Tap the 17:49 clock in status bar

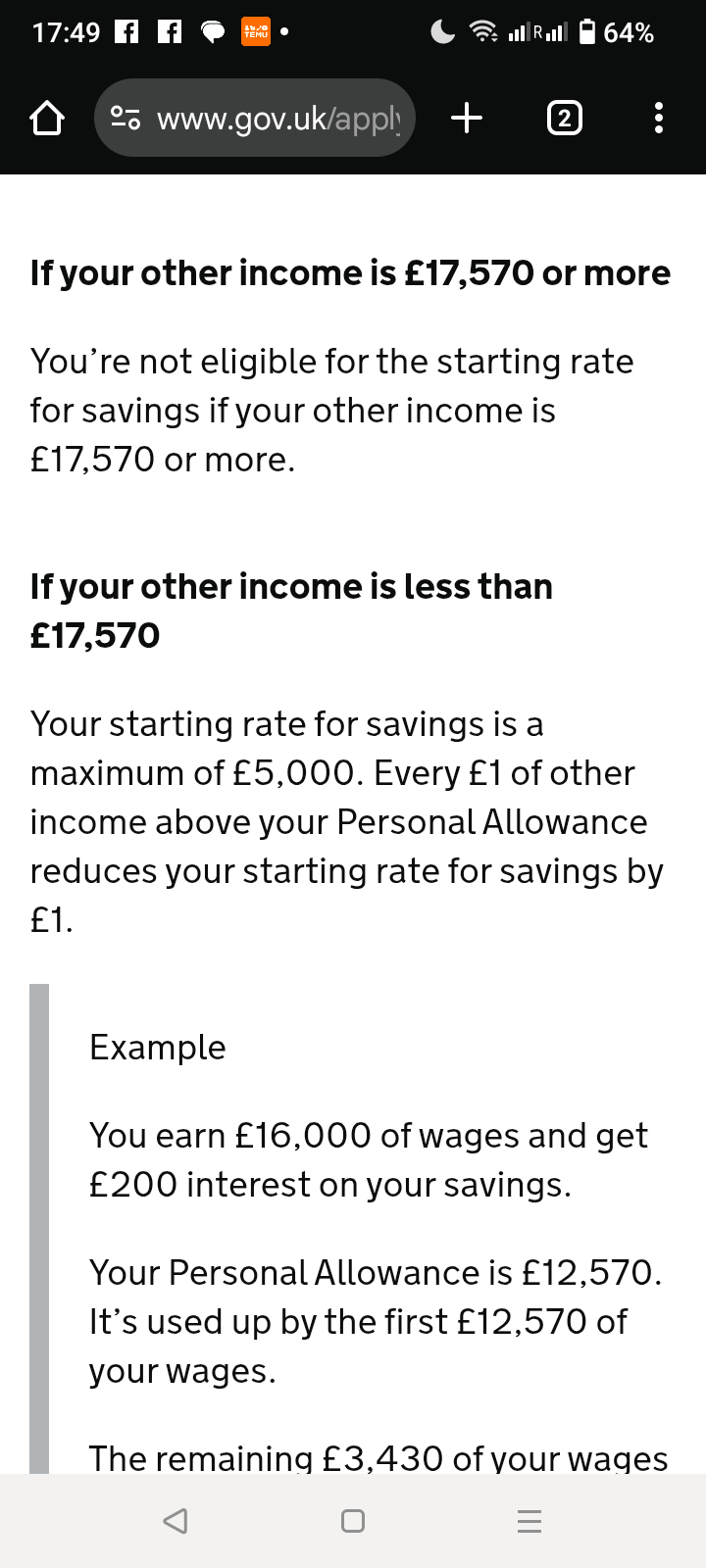coord(66,32)
